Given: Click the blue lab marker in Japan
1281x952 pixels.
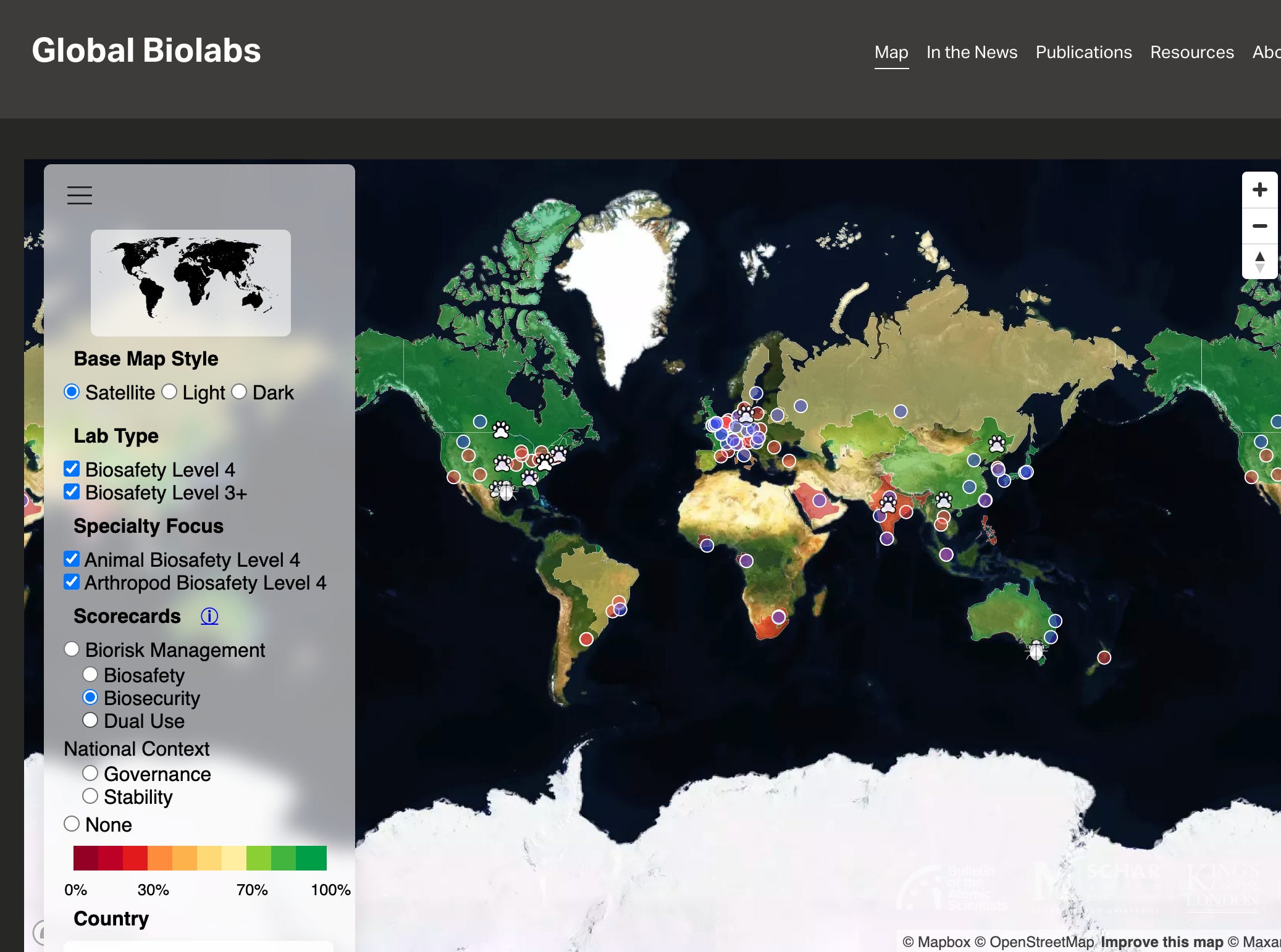Looking at the screenshot, I should point(1026,472).
